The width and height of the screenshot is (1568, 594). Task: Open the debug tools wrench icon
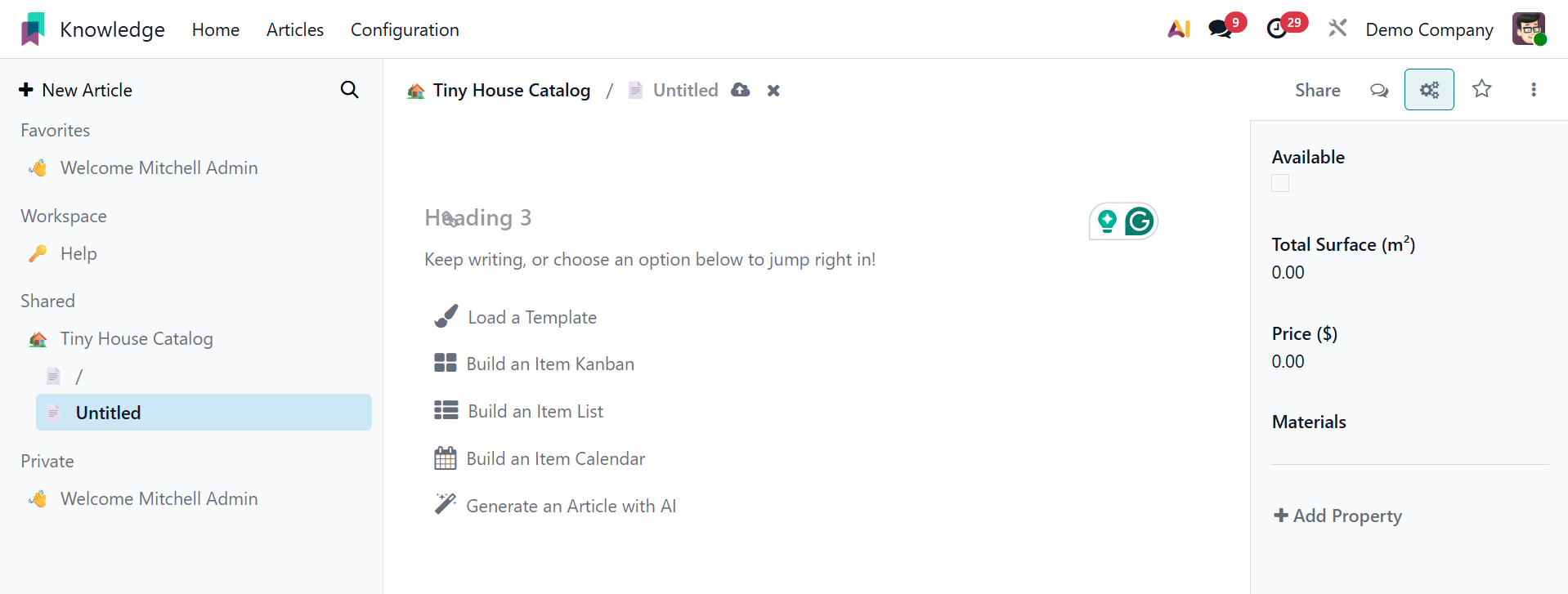click(x=1337, y=29)
